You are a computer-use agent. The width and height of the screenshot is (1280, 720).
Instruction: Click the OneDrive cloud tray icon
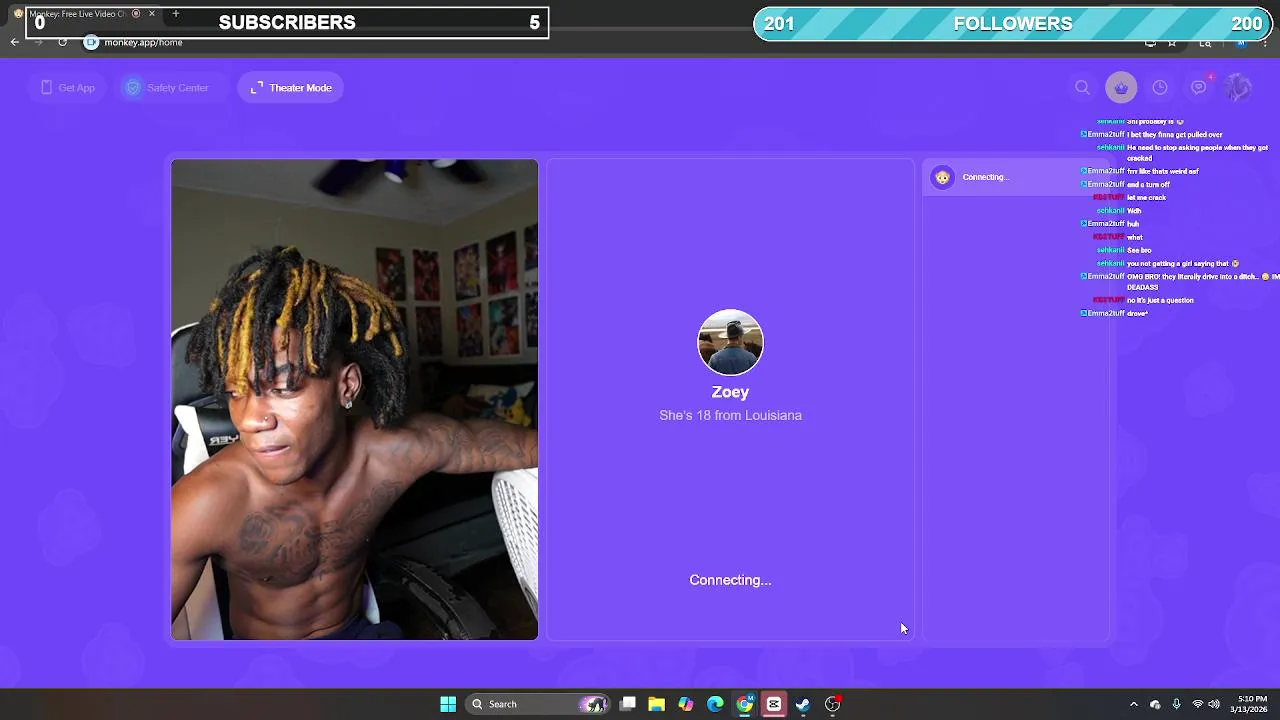1155,704
